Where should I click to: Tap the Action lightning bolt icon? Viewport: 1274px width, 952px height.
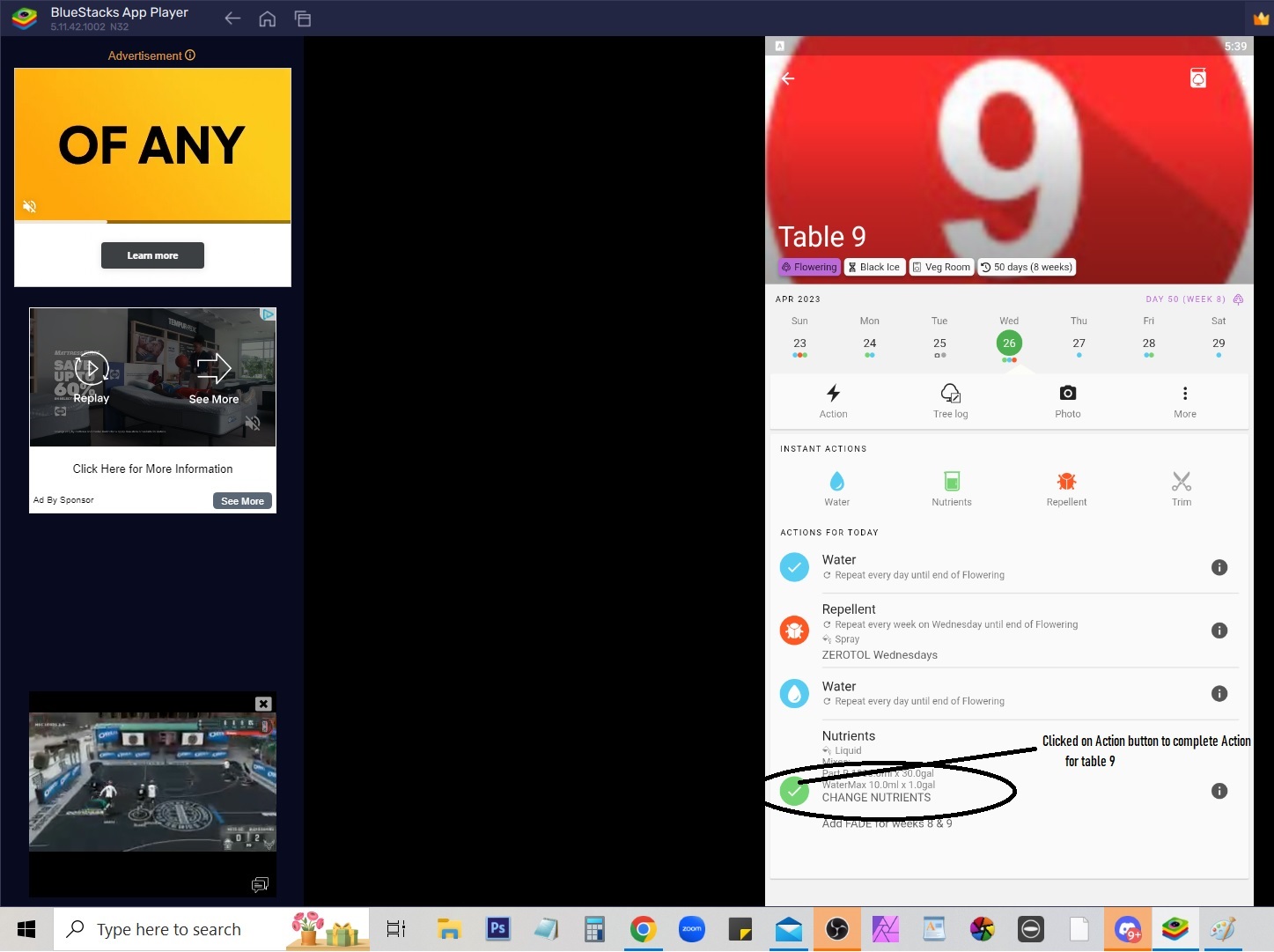(x=833, y=394)
